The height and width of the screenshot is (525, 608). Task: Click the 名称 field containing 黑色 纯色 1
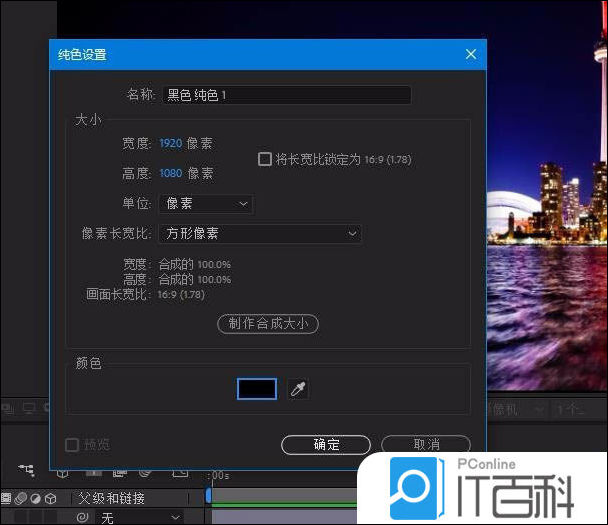tap(286, 95)
